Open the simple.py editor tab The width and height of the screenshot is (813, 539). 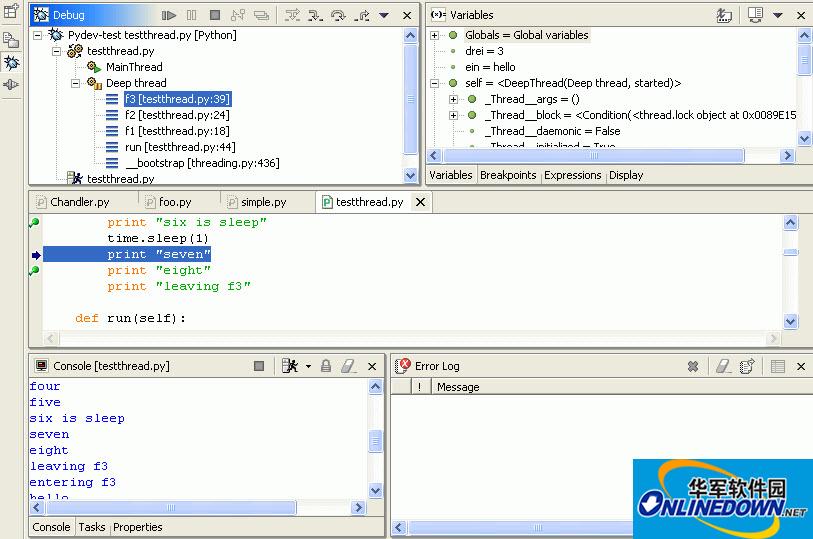262,202
